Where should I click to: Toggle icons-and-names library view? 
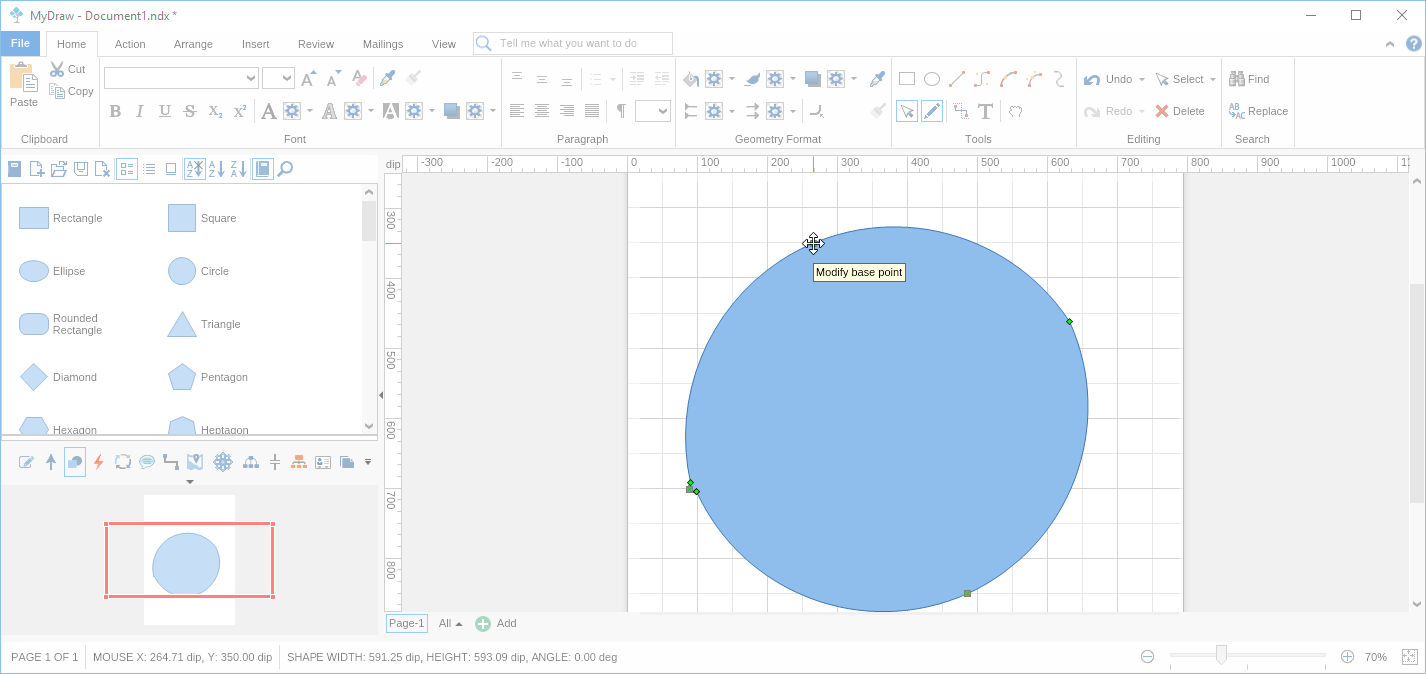click(127, 169)
